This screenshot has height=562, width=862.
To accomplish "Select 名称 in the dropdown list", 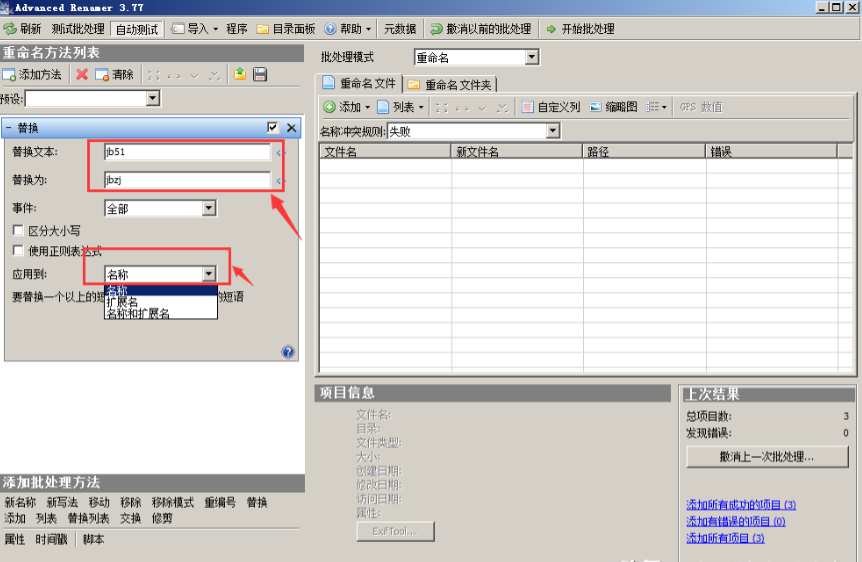I will (161, 290).
